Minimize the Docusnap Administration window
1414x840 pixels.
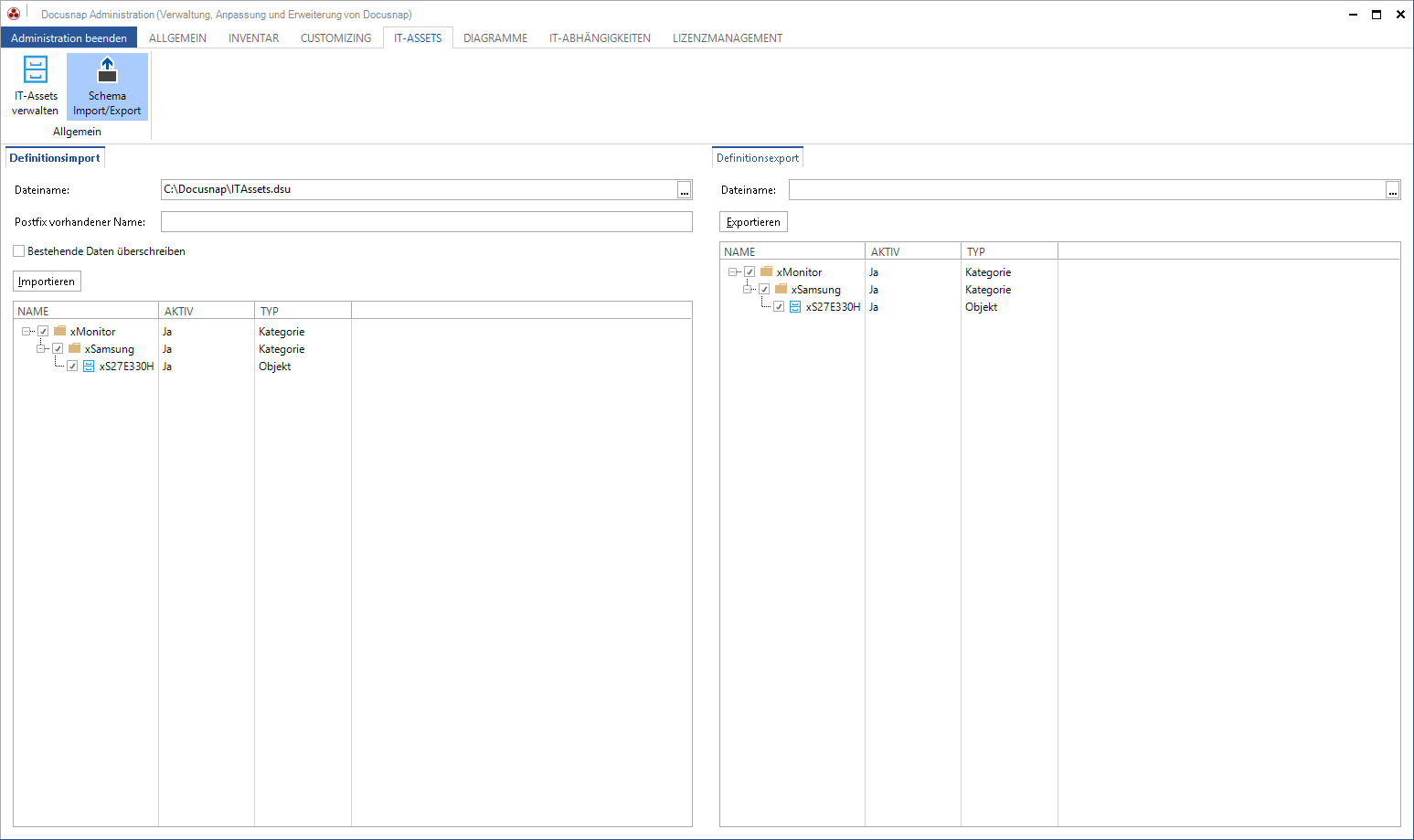pos(1353,14)
